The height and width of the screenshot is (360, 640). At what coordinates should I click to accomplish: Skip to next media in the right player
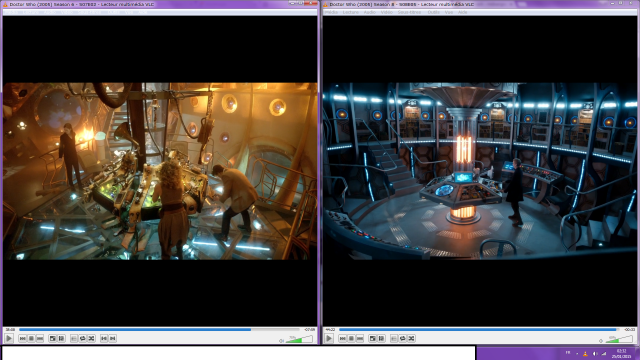click(360, 338)
